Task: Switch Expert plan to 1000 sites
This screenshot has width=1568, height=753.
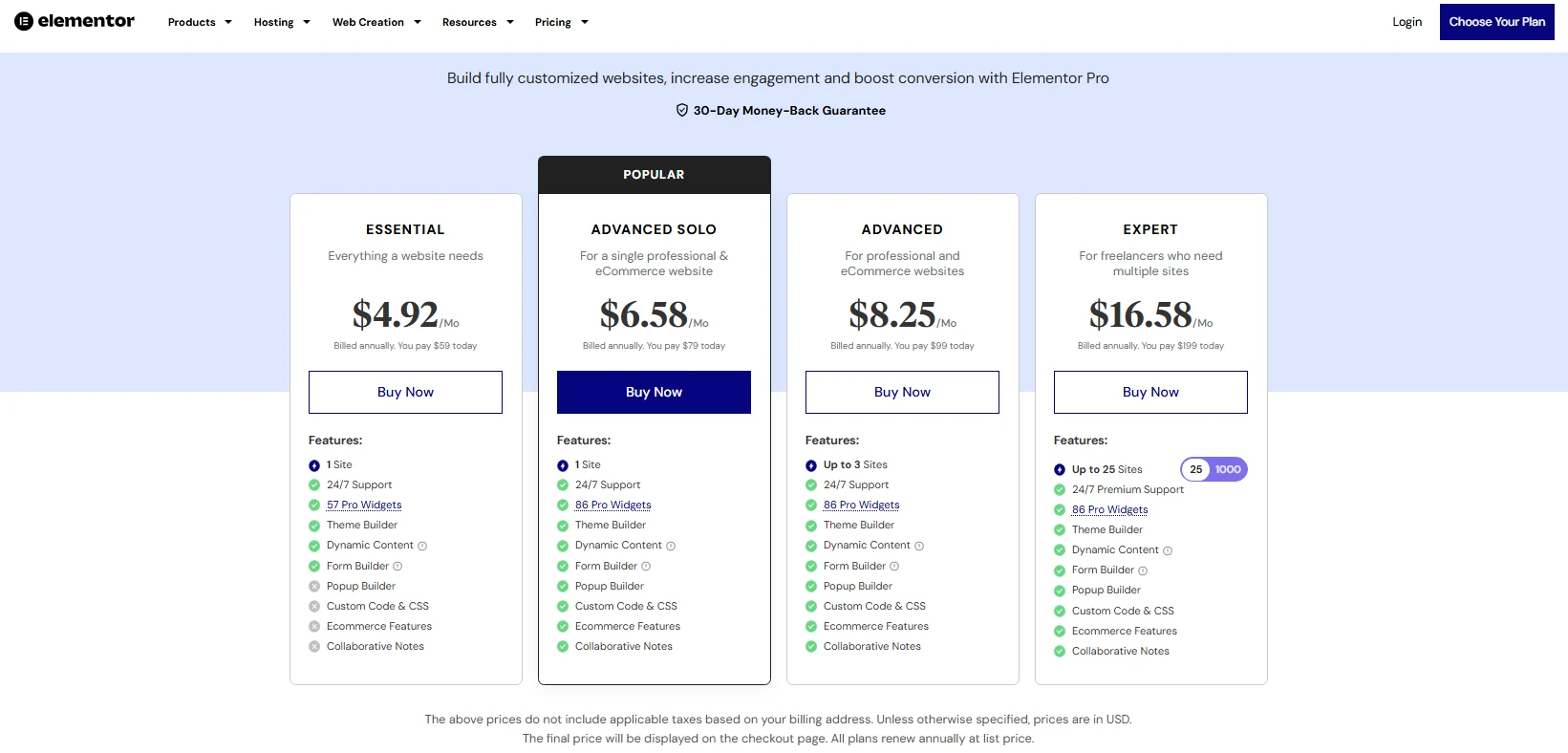Action: click(1228, 469)
